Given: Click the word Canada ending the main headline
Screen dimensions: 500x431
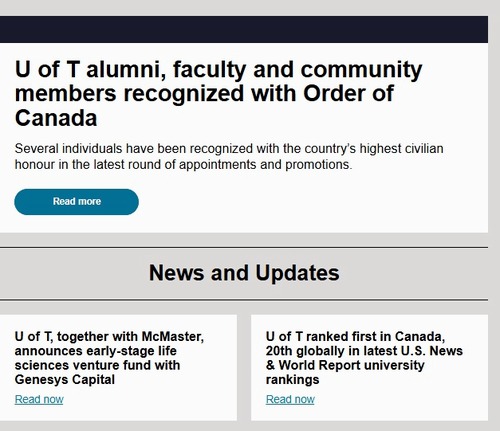Looking at the screenshot, I should (56, 118).
